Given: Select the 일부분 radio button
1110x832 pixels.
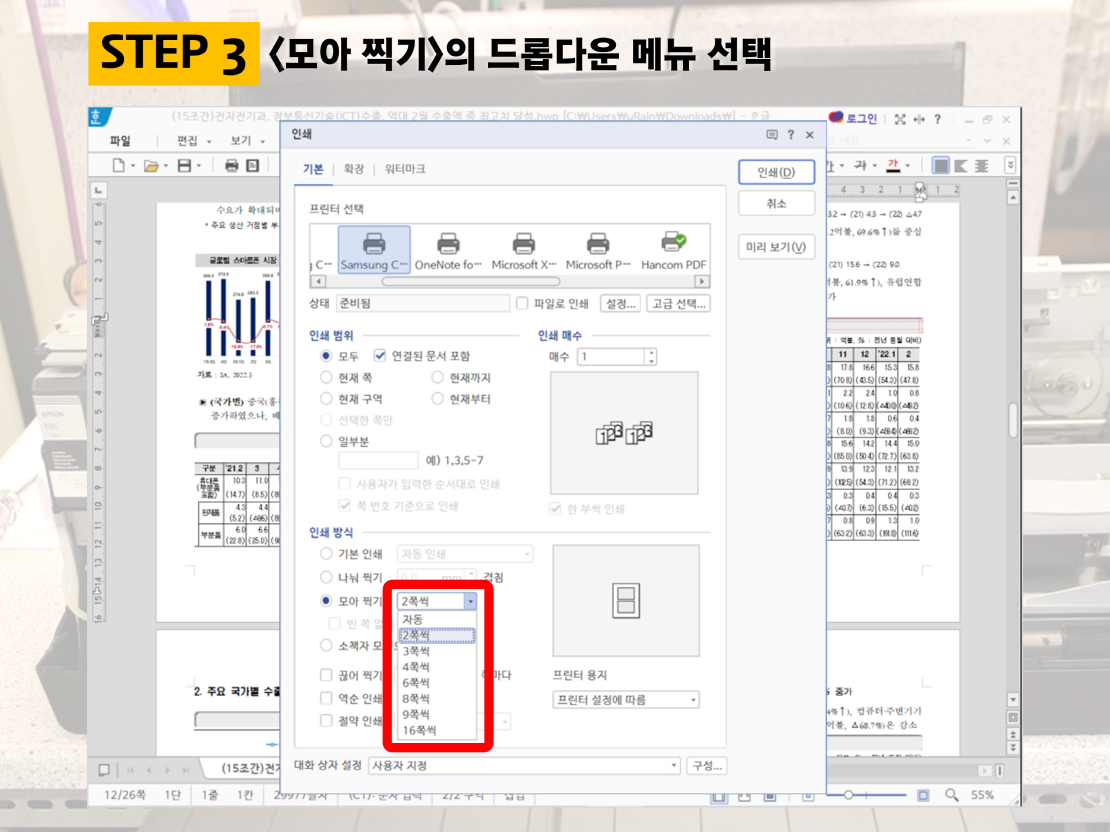Looking at the screenshot, I should pyautogui.click(x=326, y=441).
